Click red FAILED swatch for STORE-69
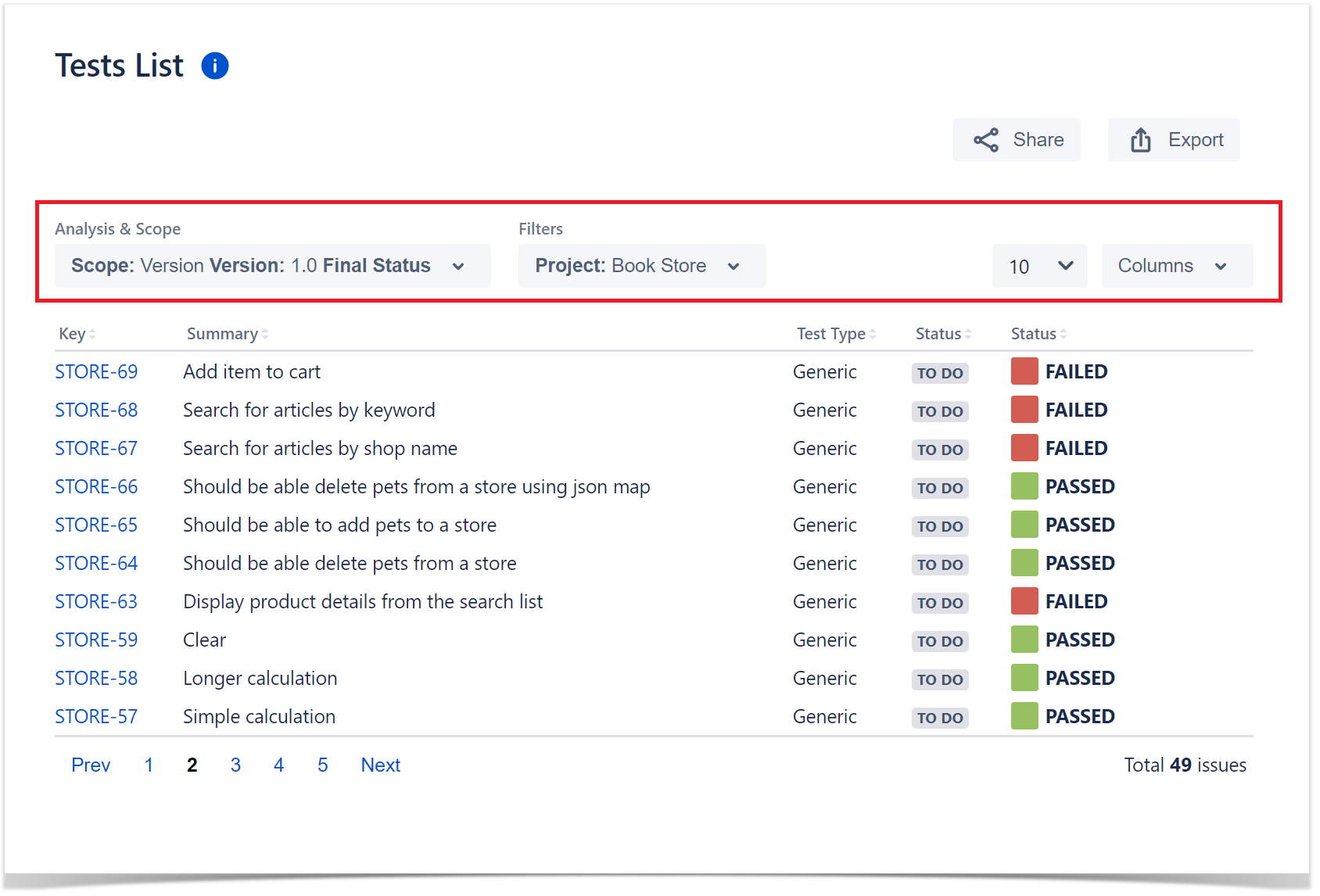Screen dimensions: 1320x896 (1024, 371)
